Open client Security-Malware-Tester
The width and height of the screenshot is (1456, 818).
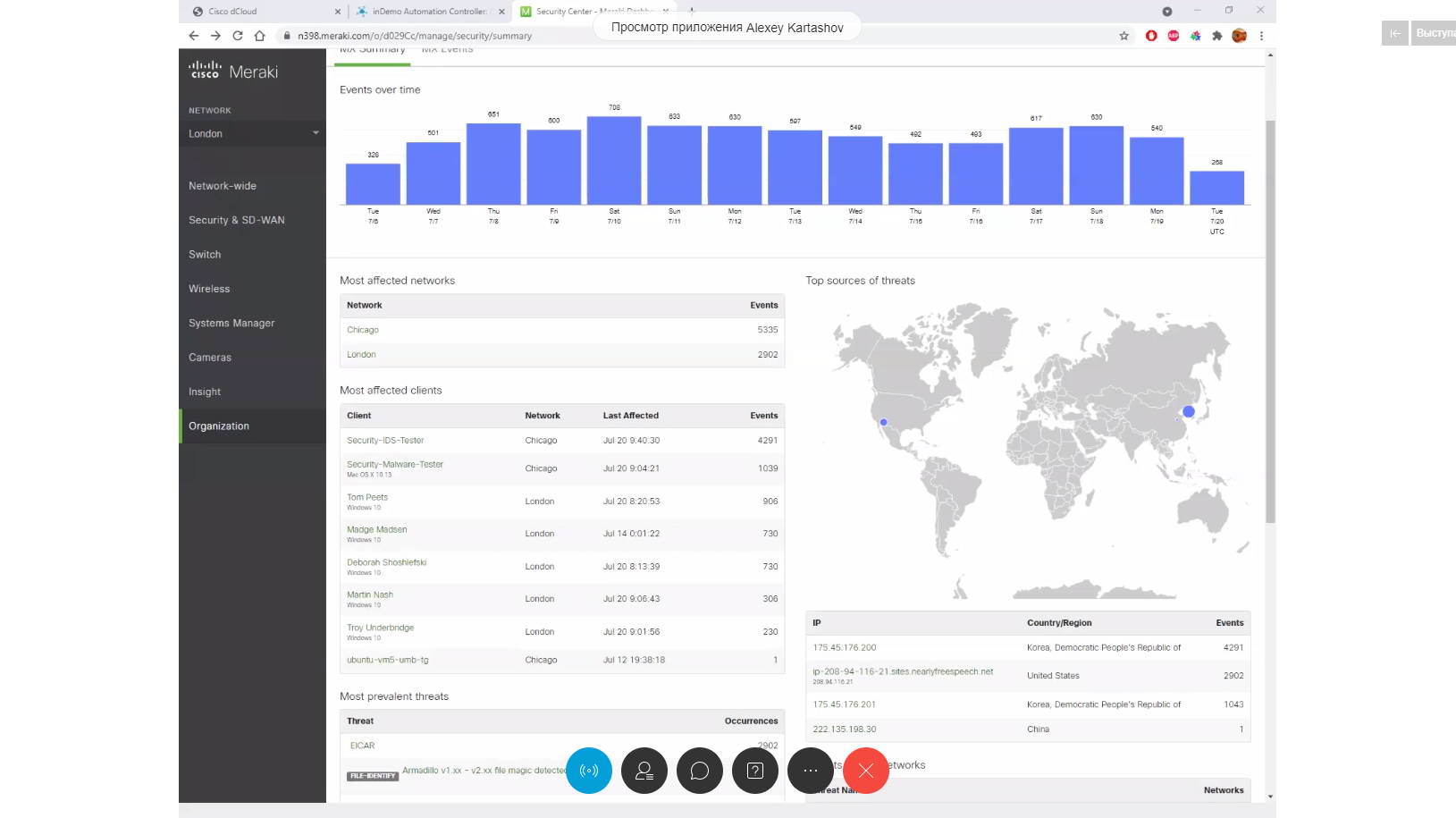(x=395, y=465)
